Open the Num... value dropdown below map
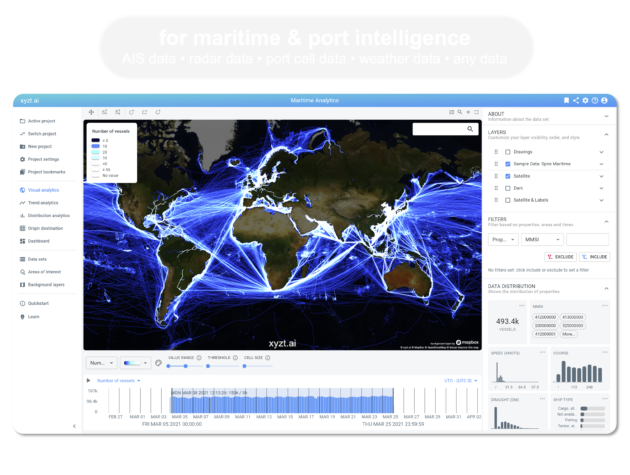 click(102, 363)
